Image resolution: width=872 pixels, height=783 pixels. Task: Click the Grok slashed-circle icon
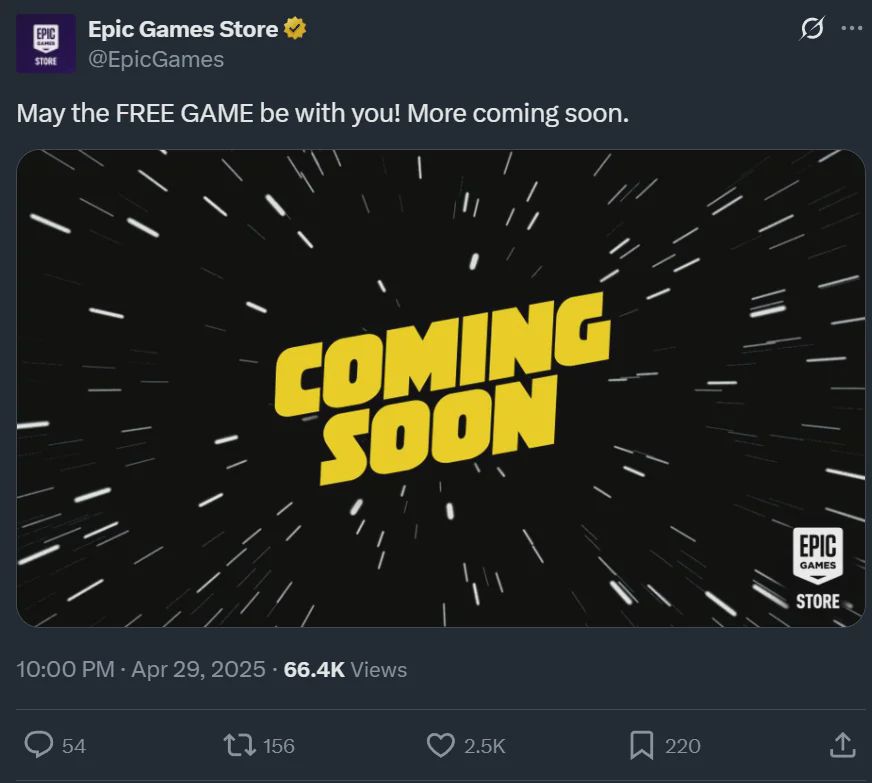point(811,28)
